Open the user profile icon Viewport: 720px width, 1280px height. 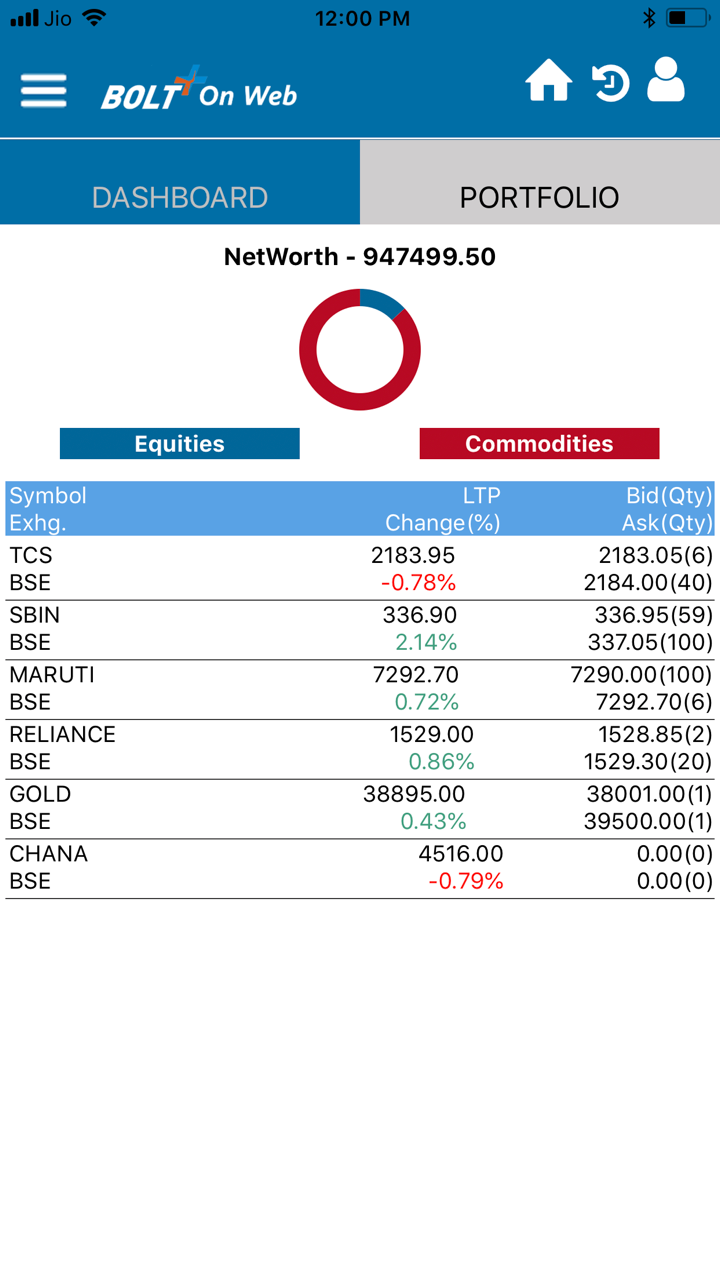coord(666,80)
